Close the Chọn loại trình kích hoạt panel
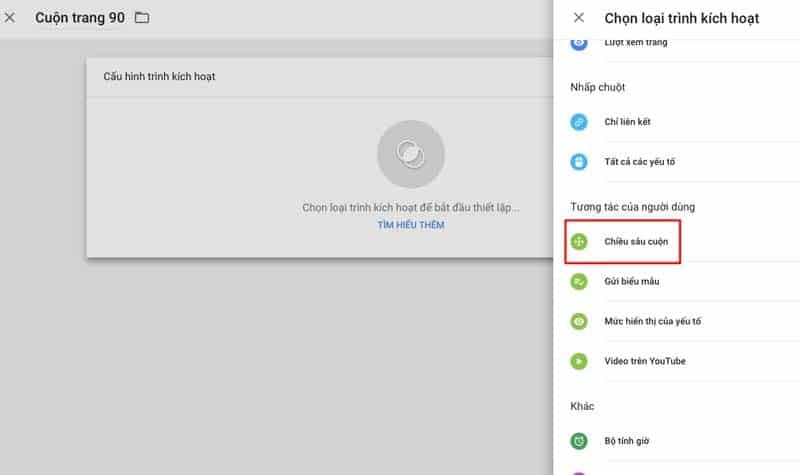Screen dimensions: 800x475 pyautogui.click(x=579, y=18)
